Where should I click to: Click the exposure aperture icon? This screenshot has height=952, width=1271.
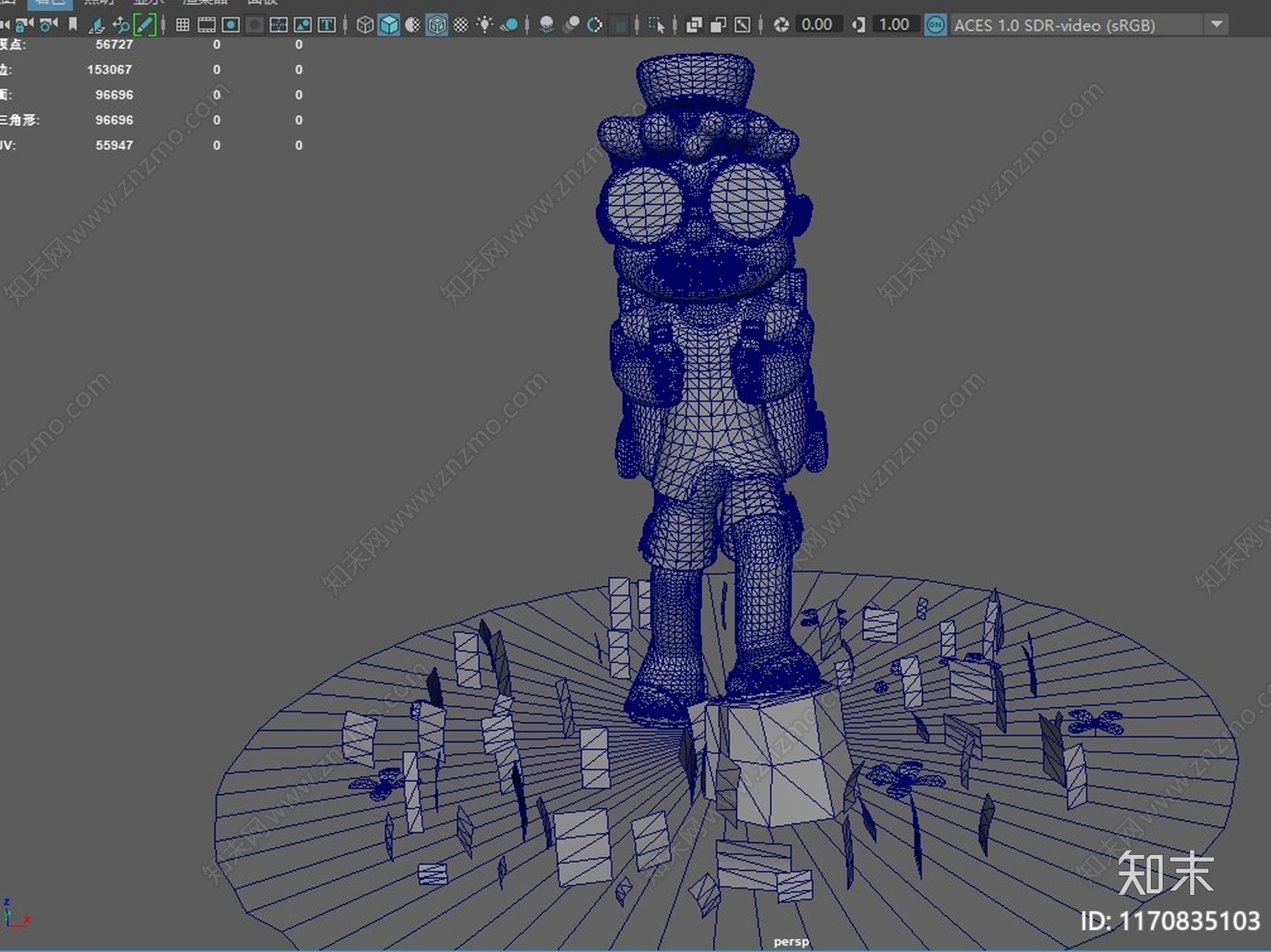[781, 25]
